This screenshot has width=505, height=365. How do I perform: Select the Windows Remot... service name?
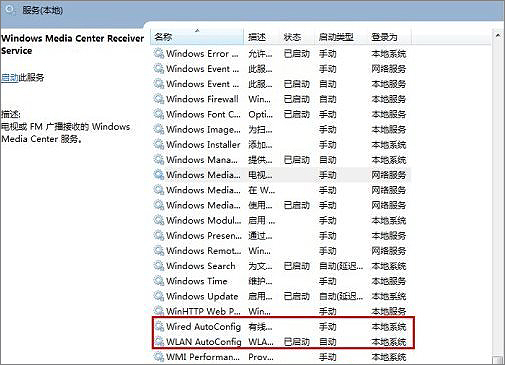[204, 251]
